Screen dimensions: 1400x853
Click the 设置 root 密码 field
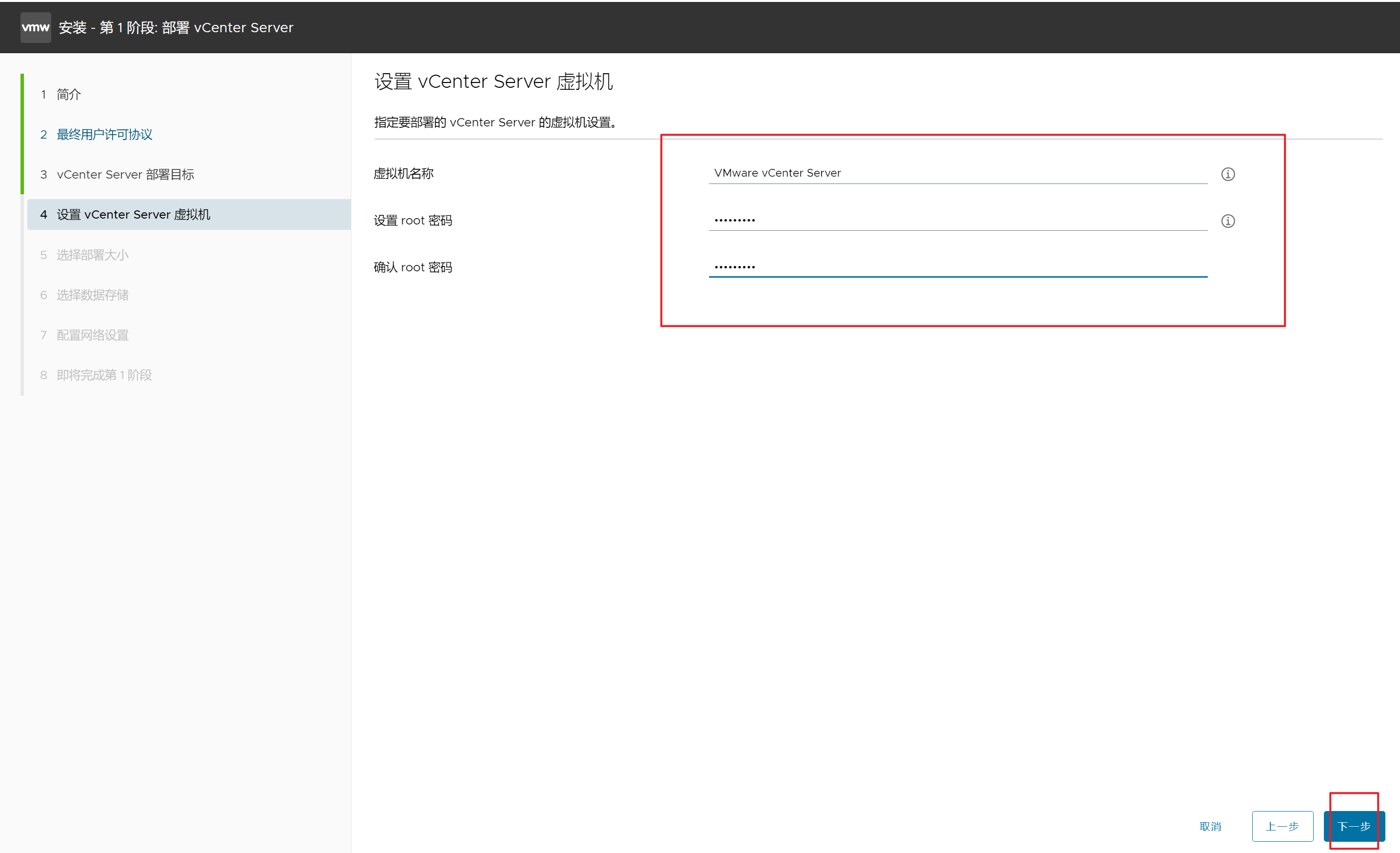point(957,220)
